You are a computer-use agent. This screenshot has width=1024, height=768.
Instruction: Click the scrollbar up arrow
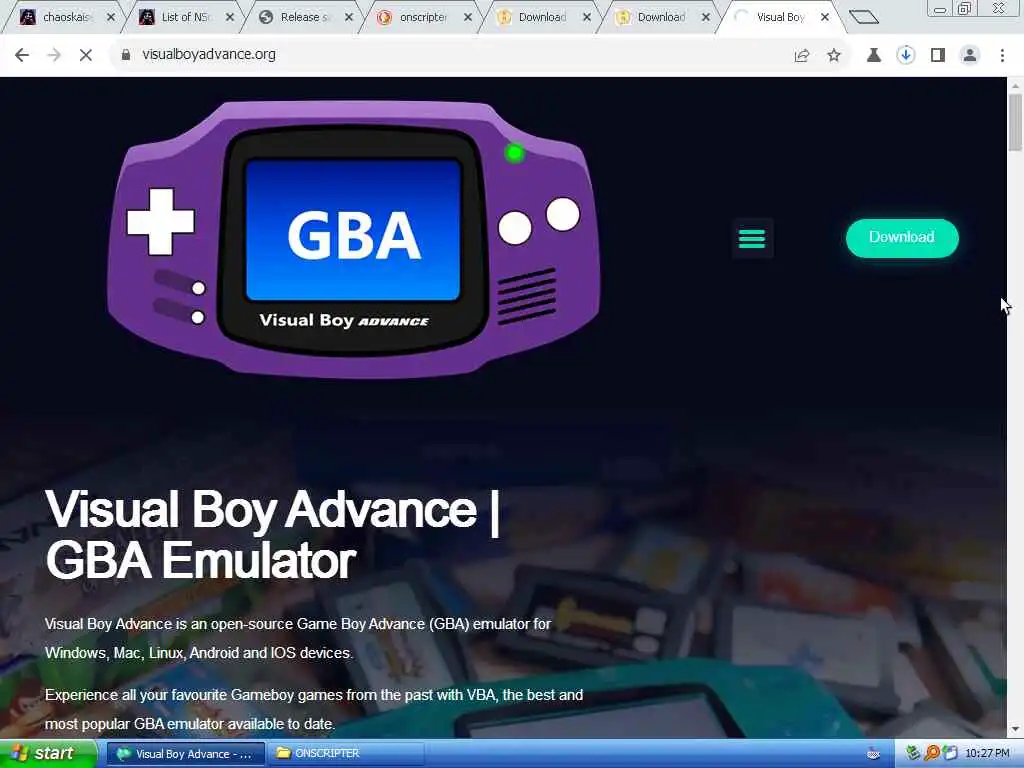[x=1015, y=86]
